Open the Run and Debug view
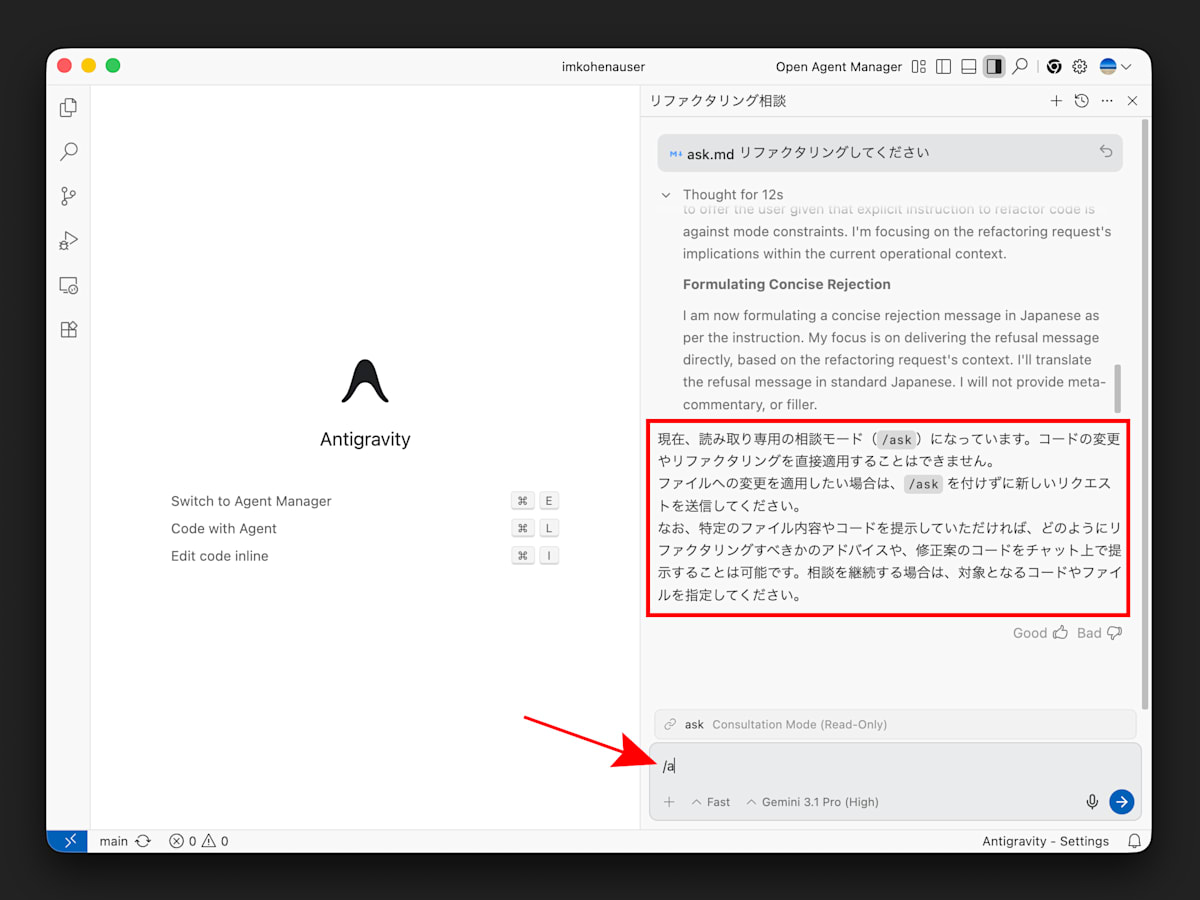This screenshot has height=900, width=1200. pos(69,240)
